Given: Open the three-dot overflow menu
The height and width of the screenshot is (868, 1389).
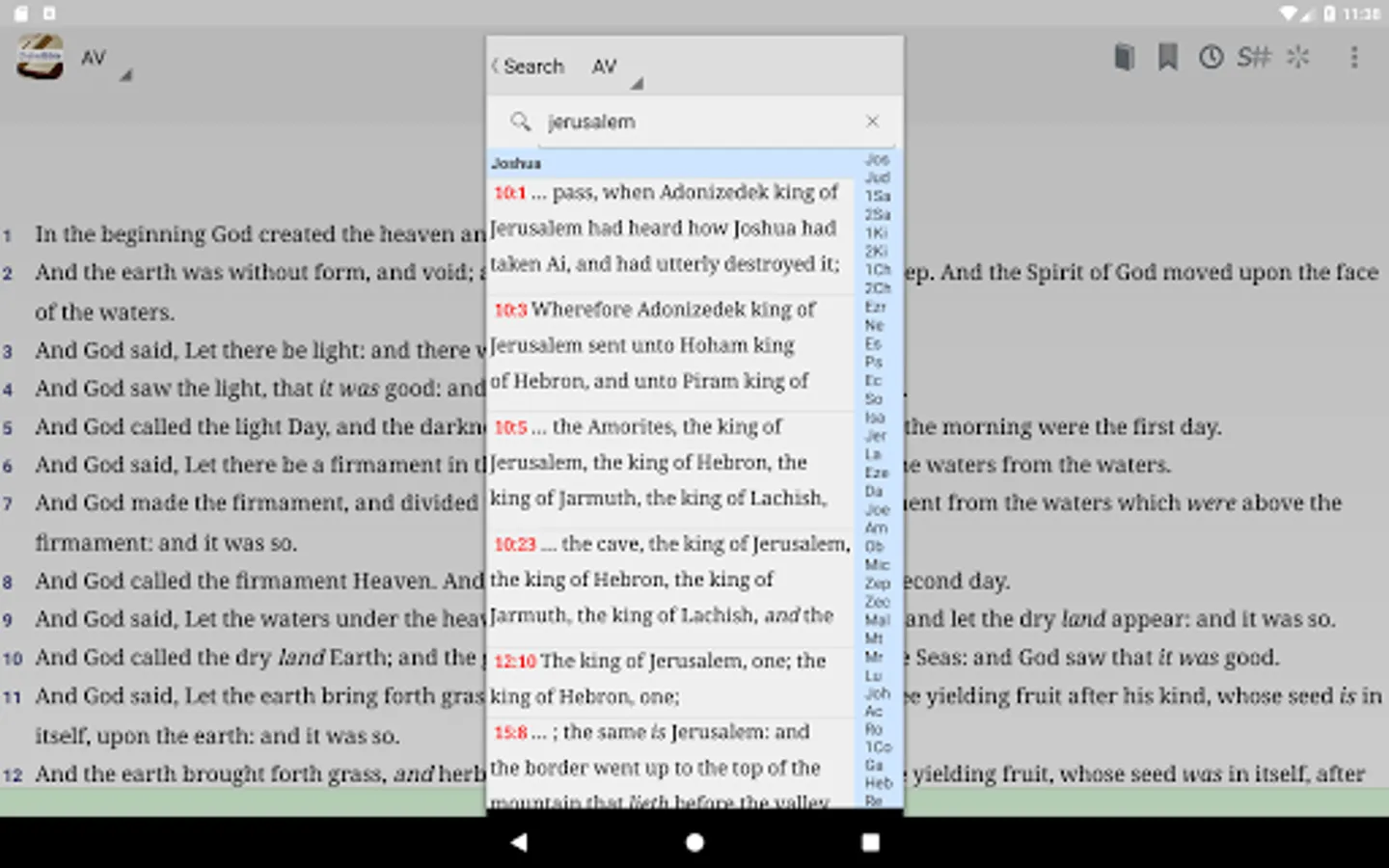Looking at the screenshot, I should [x=1353, y=57].
